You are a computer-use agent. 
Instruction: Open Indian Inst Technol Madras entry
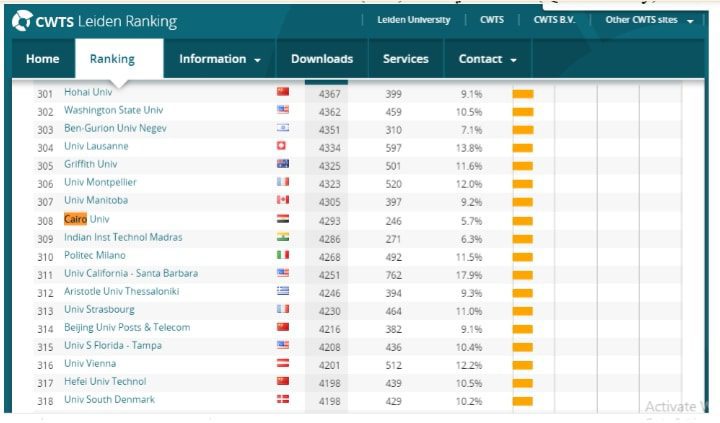point(123,237)
